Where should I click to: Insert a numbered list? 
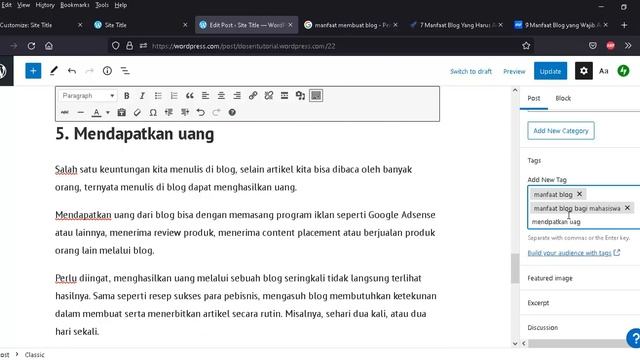174,96
